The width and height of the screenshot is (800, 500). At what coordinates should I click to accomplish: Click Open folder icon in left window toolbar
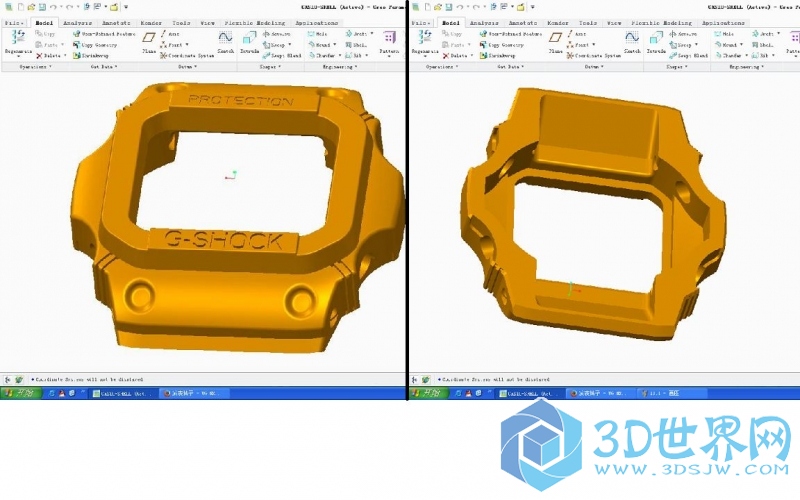32,7
